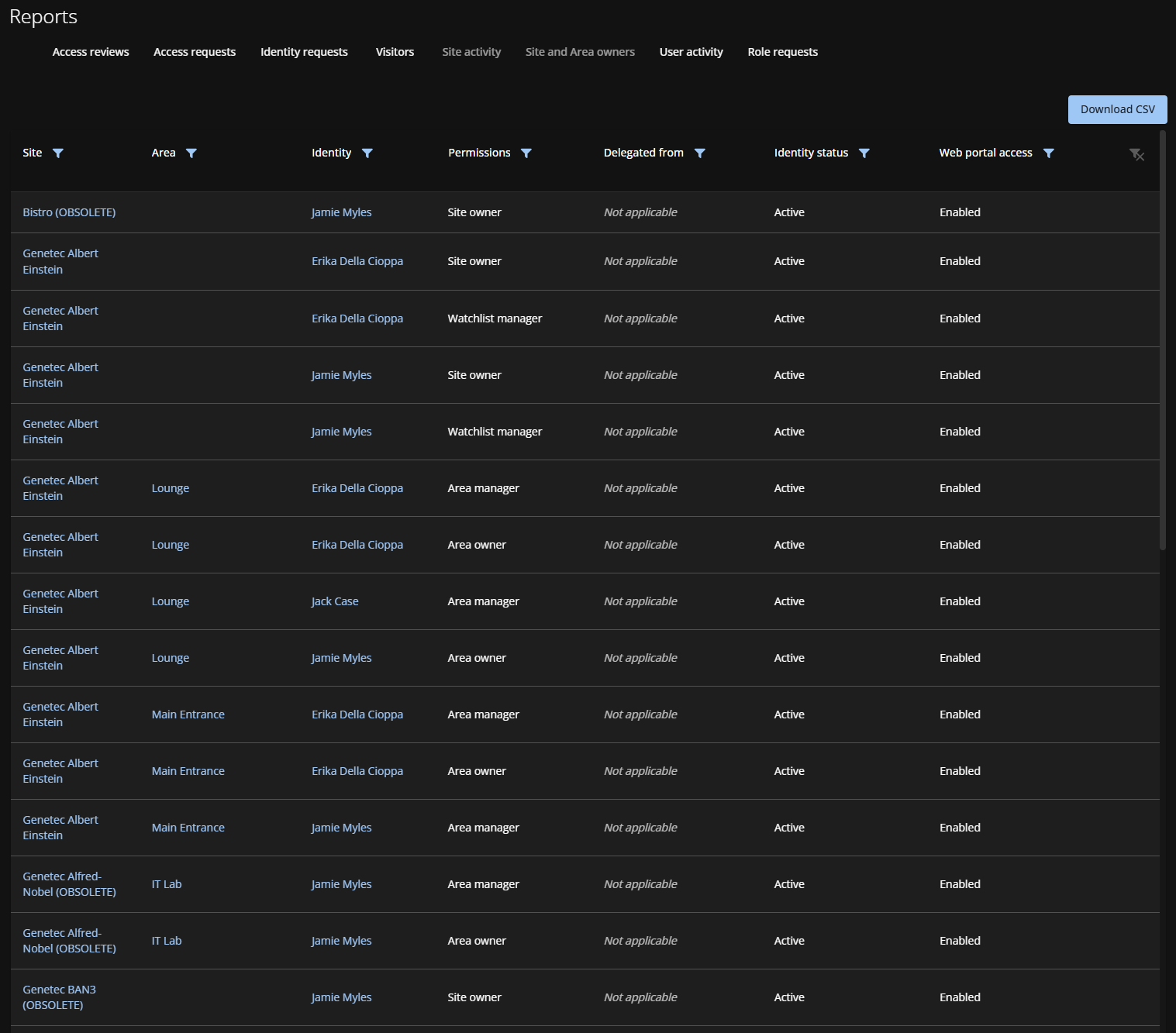Open the Identity status column filter
This screenshot has height=1033, width=1176.
864,153
